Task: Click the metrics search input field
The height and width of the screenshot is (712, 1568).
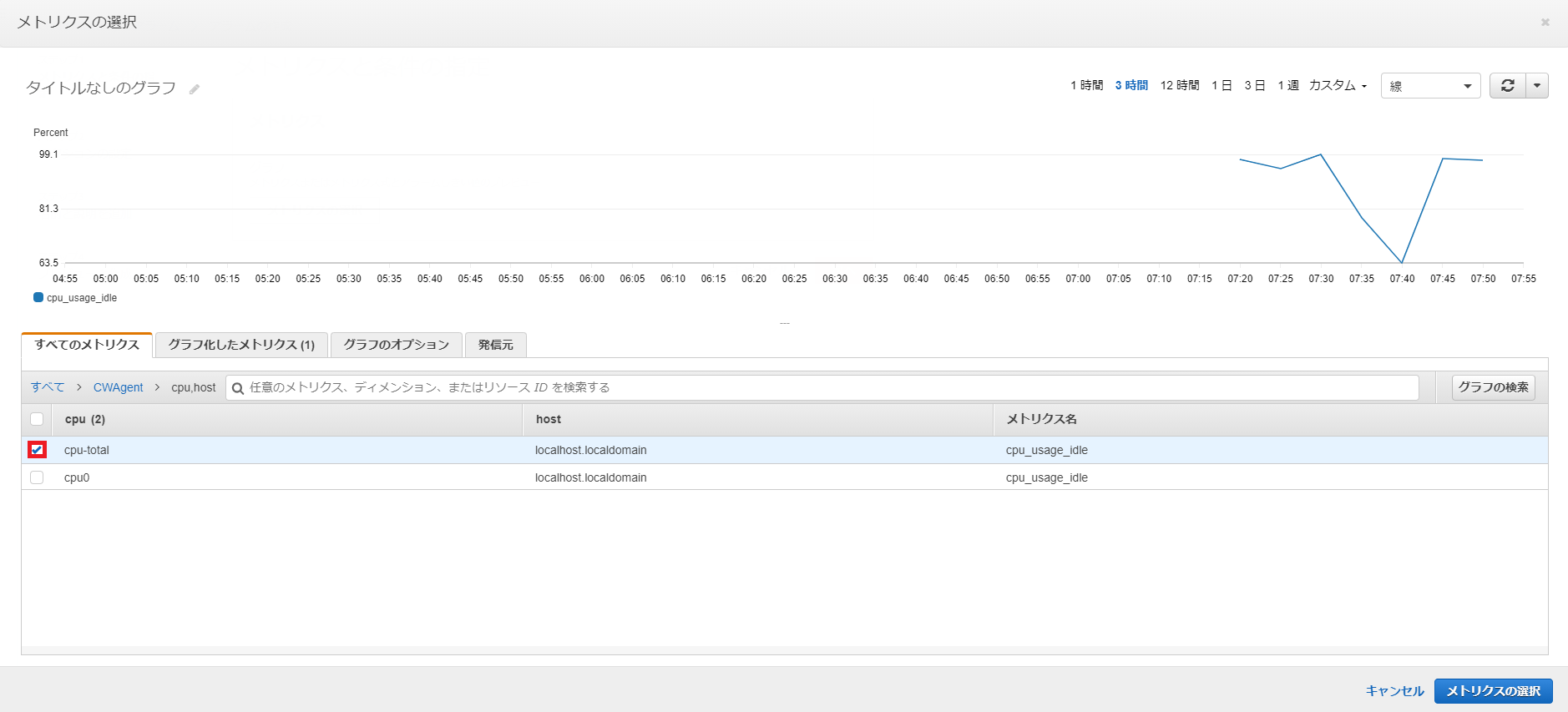Action: point(822,387)
